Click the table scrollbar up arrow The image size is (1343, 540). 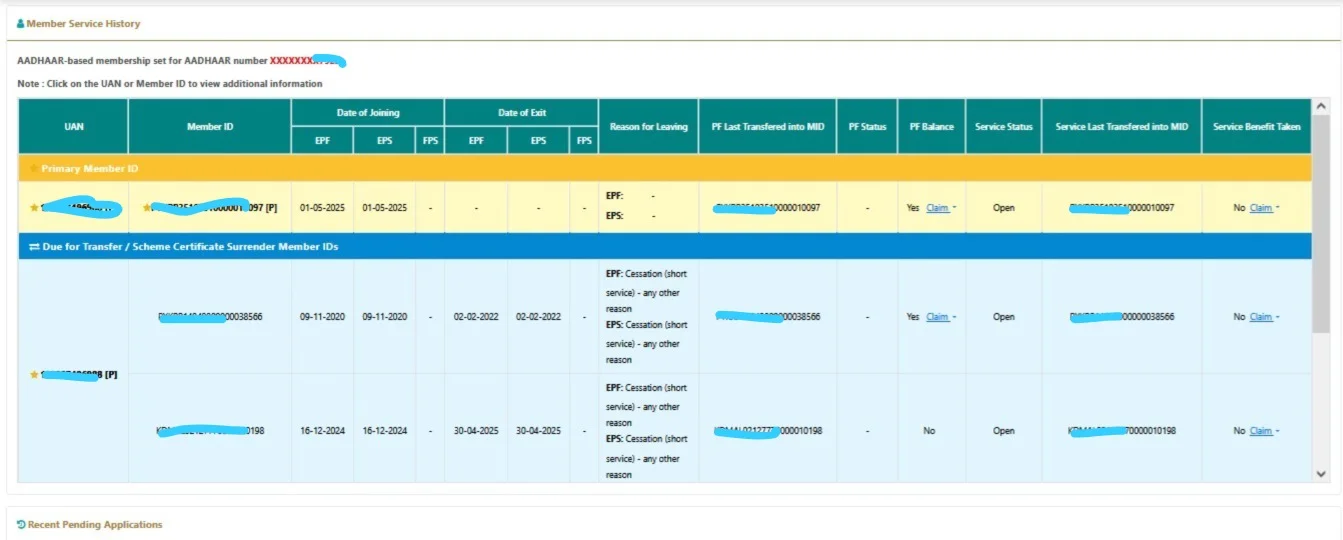tap(1320, 105)
